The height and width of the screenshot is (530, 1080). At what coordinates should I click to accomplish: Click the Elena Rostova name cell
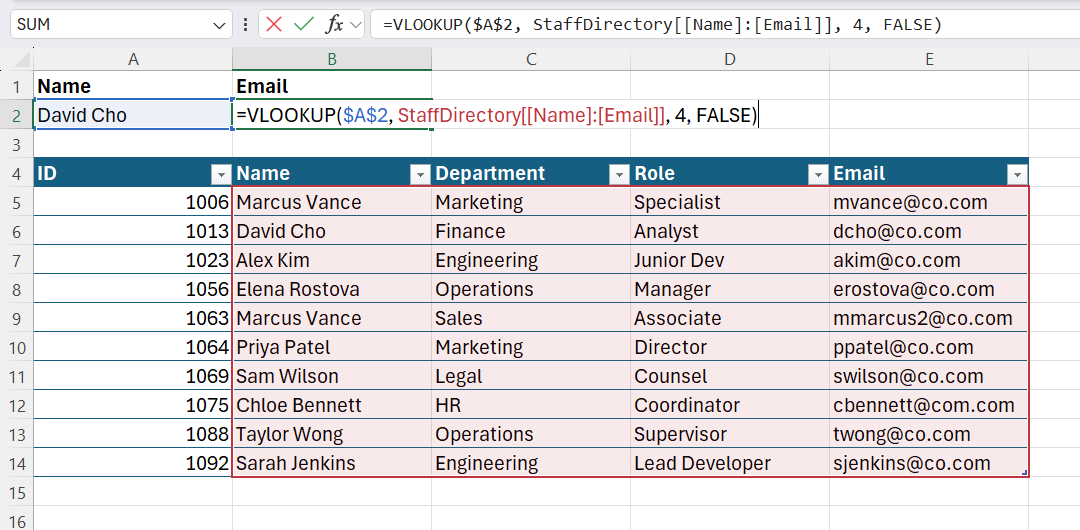click(x=332, y=289)
